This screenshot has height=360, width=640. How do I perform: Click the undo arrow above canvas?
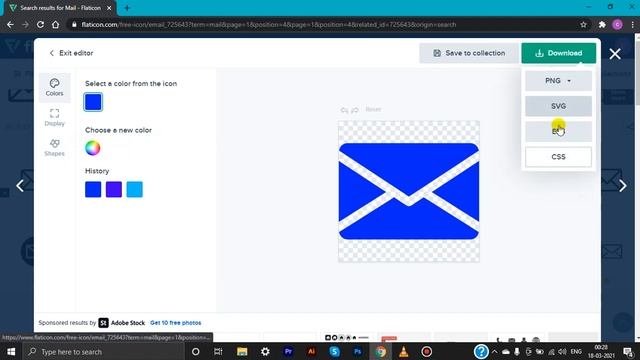pos(344,110)
